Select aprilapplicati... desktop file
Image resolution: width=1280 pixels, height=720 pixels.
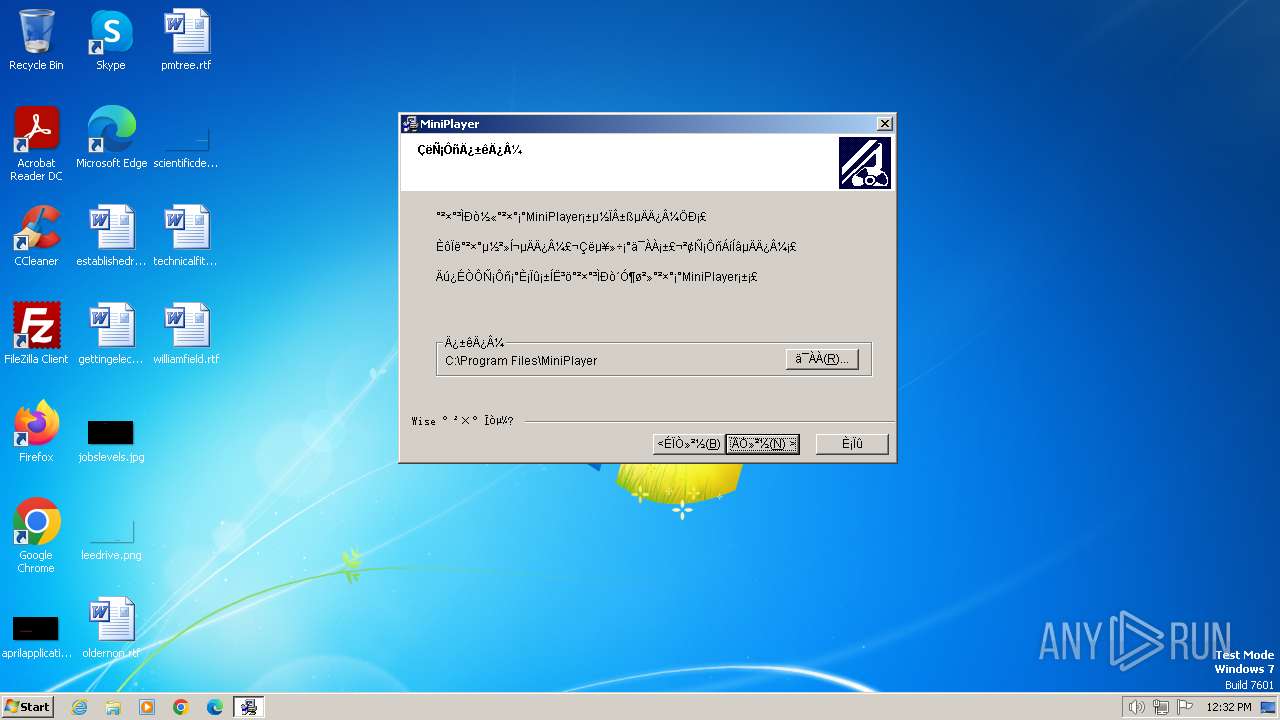point(36,637)
